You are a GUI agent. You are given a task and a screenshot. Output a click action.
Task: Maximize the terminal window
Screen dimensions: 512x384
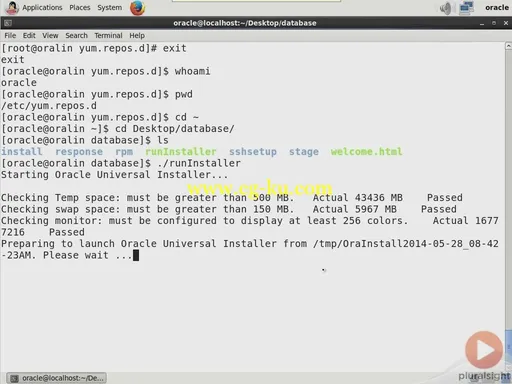point(494,23)
